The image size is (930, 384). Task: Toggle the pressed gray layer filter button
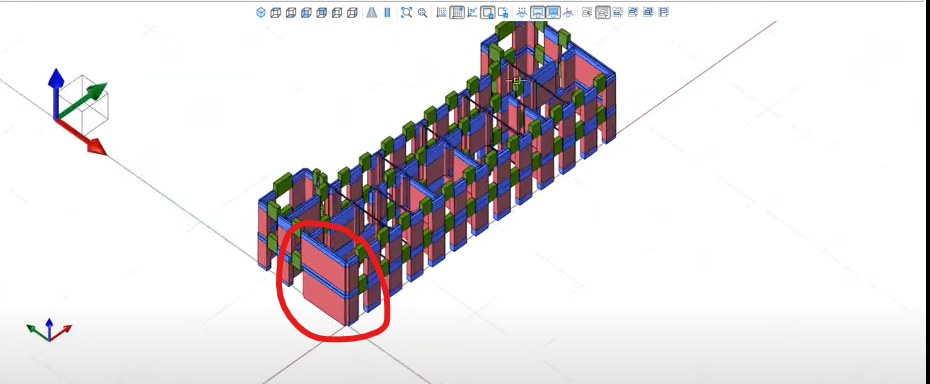coord(603,12)
